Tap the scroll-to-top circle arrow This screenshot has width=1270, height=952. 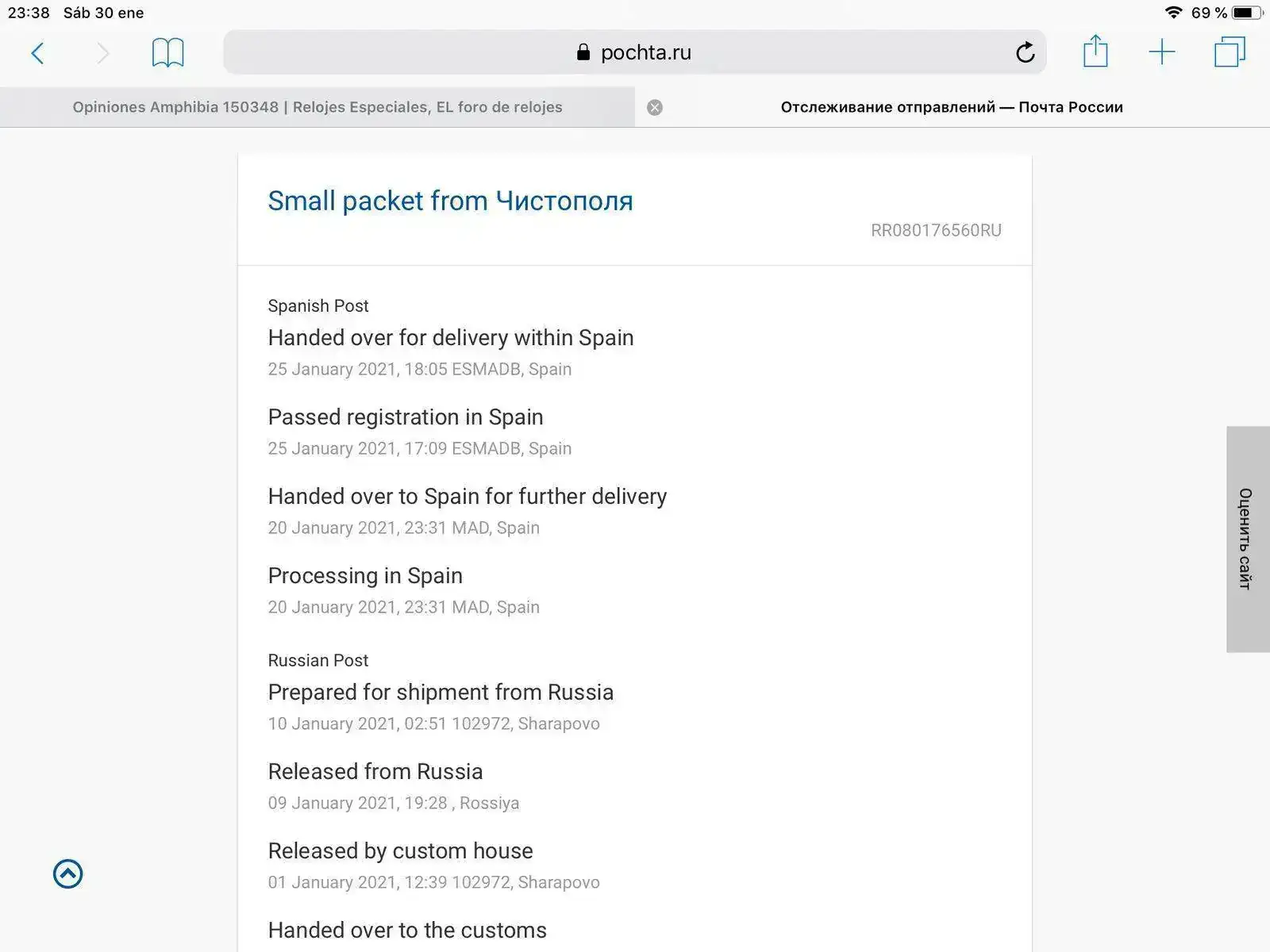[68, 874]
